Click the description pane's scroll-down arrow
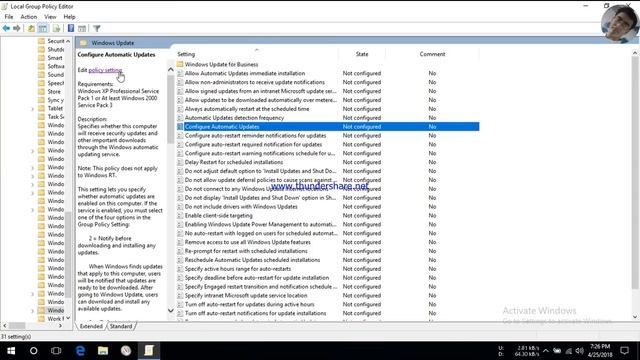The width and height of the screenshot is (640, 360). coord(171,311)
